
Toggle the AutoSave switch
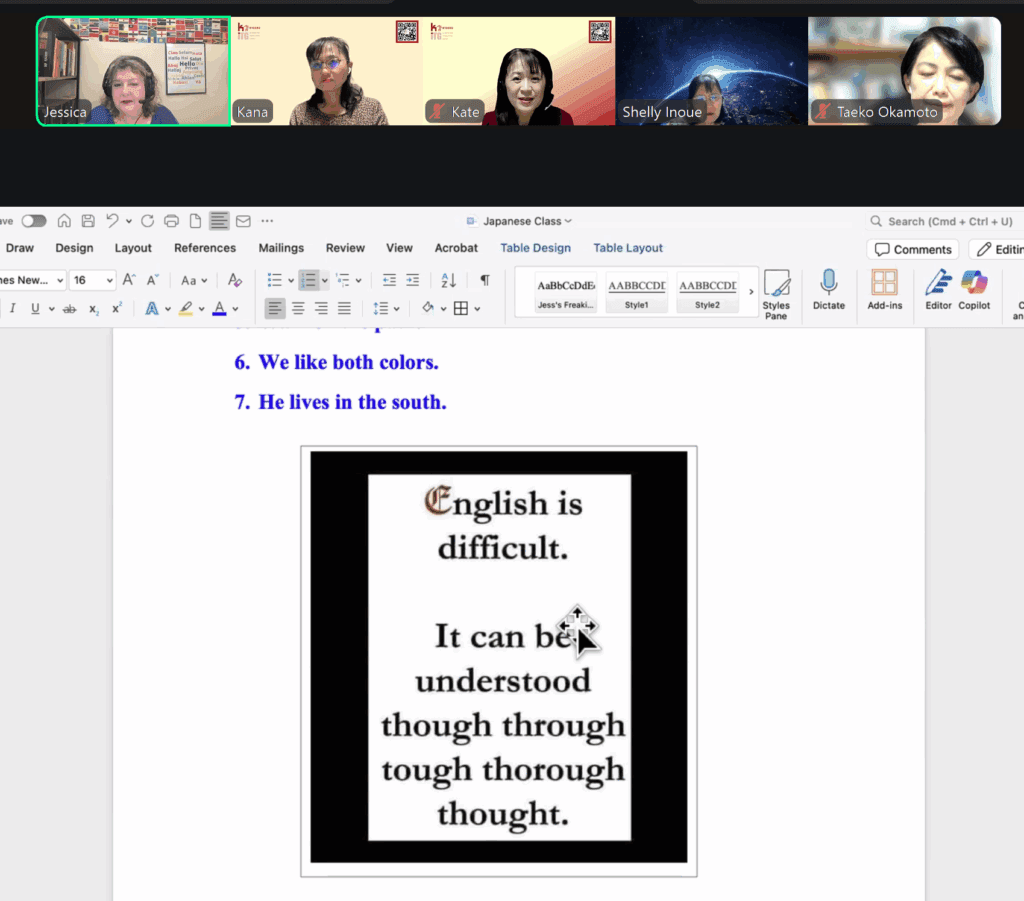(x=34, y=221)
